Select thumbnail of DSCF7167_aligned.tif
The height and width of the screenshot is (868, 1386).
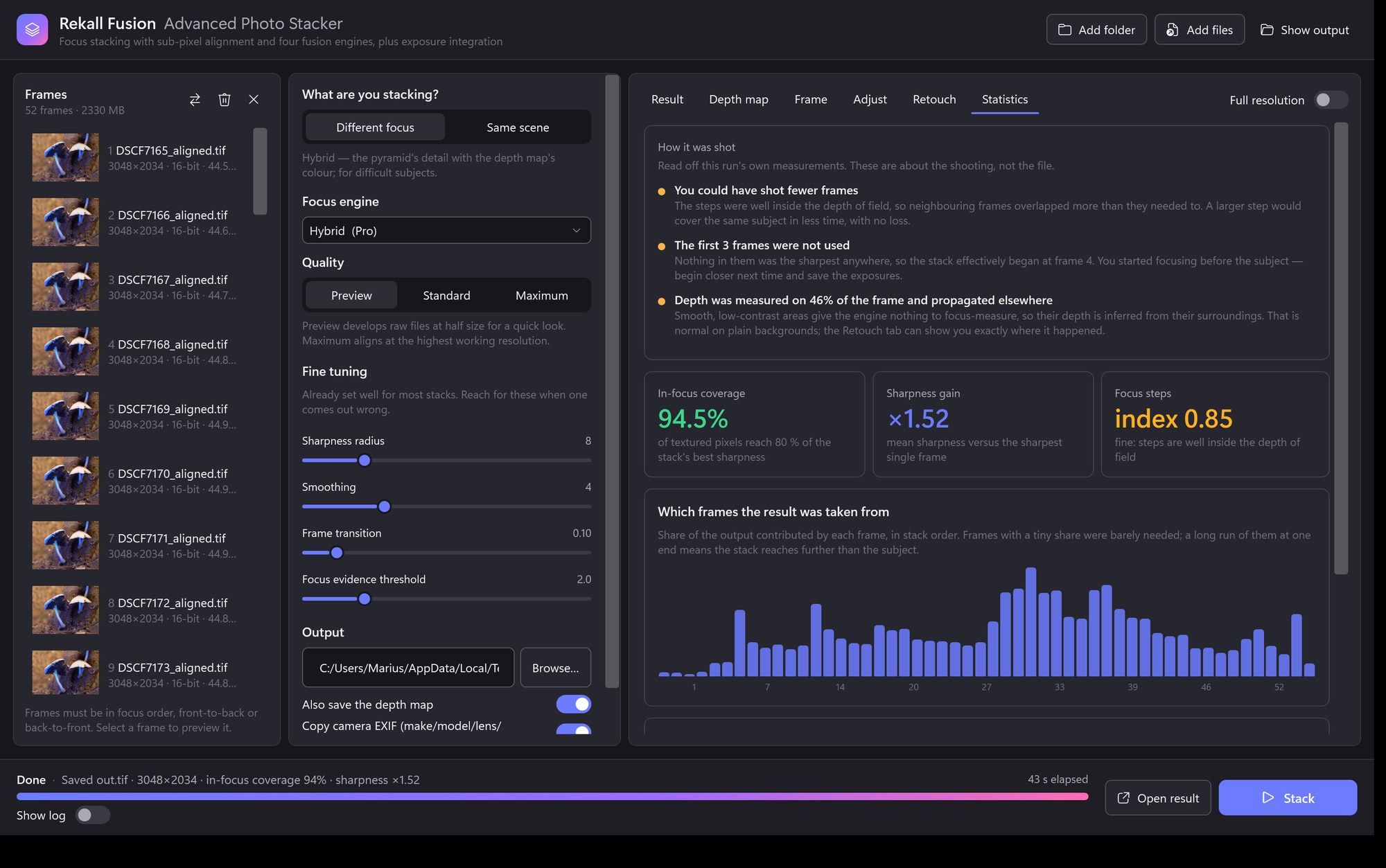point(65,287)
